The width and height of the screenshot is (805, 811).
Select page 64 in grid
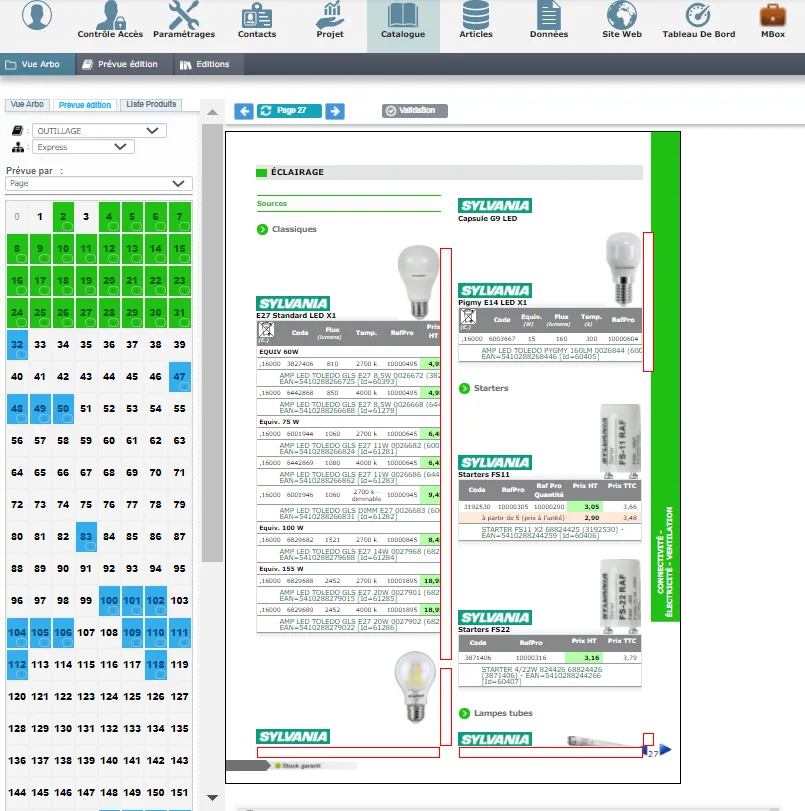(x=17, y=473)
